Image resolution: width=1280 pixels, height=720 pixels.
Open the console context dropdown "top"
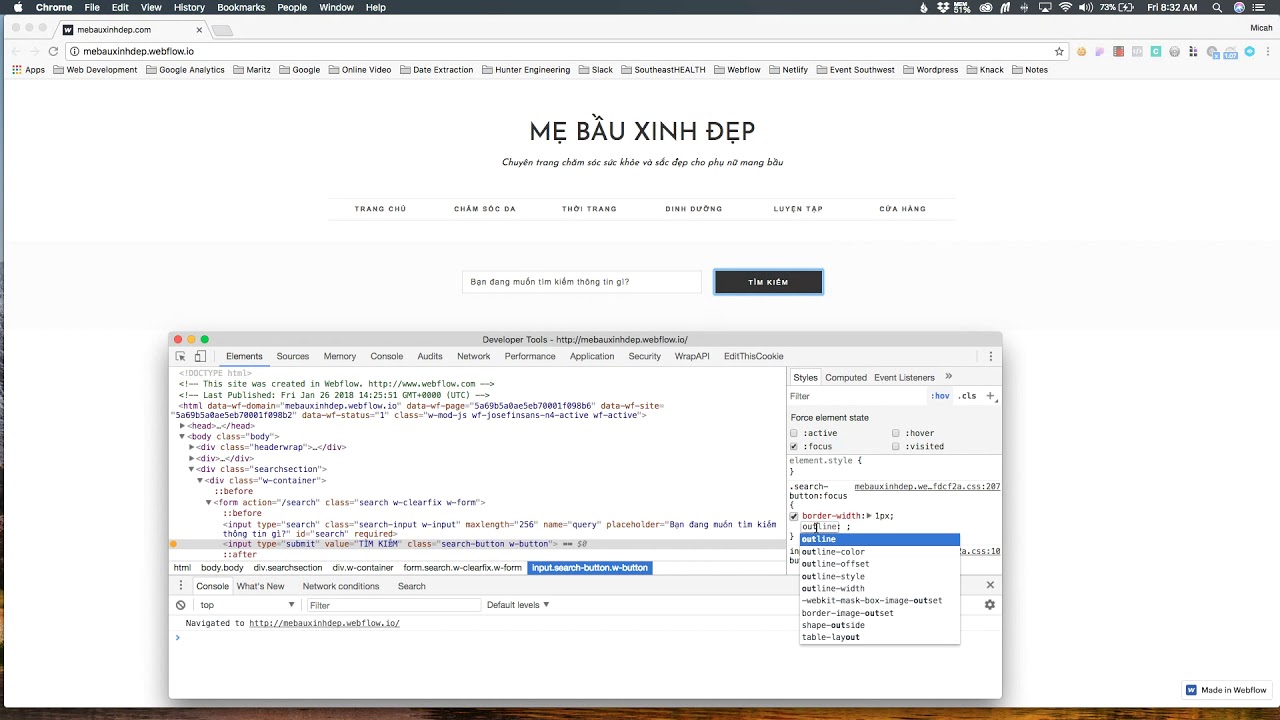[x=247, y=605]
